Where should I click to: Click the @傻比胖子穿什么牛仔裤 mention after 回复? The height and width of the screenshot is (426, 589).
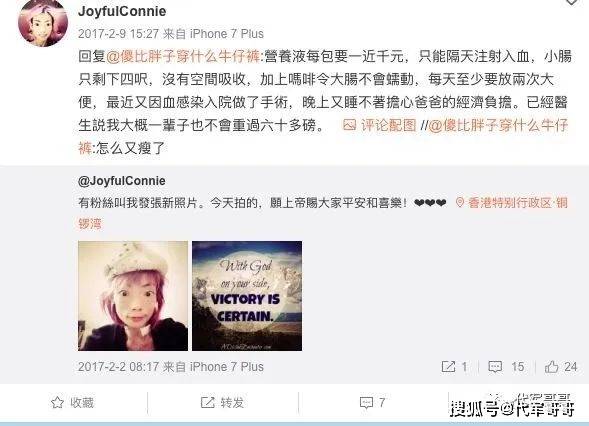point(183,56)
